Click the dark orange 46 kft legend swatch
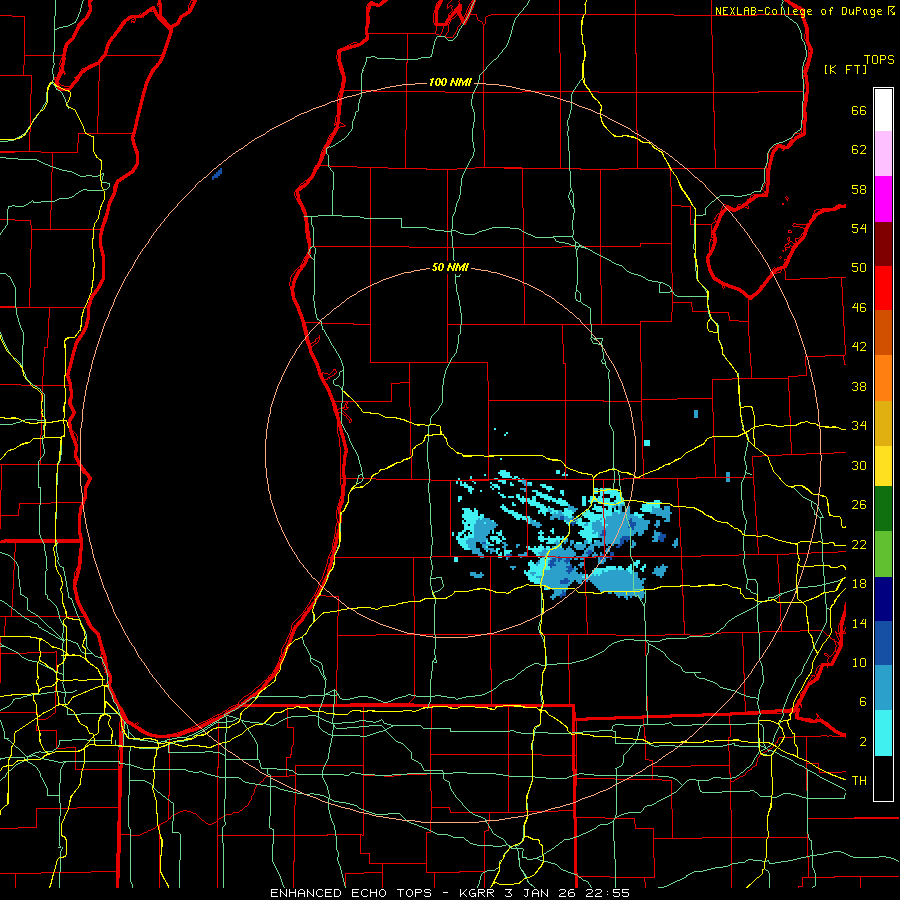900x900 pixels. [883, 333]
